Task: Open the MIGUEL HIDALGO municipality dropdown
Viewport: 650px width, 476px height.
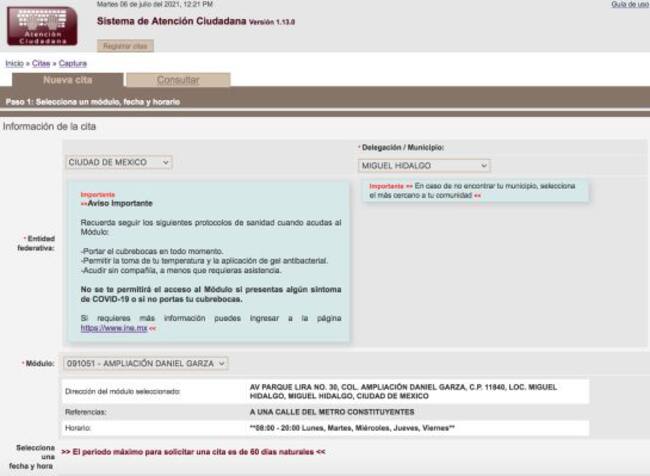Action: pos(424,165)
